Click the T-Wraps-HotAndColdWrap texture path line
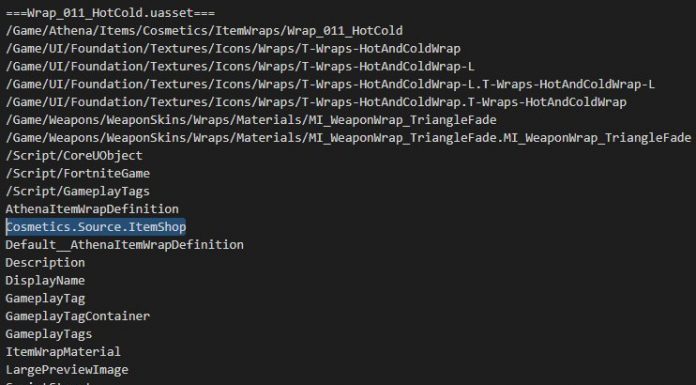Viewport: 696px width, 385px height. pyautogui.click(x=233, y=48)
